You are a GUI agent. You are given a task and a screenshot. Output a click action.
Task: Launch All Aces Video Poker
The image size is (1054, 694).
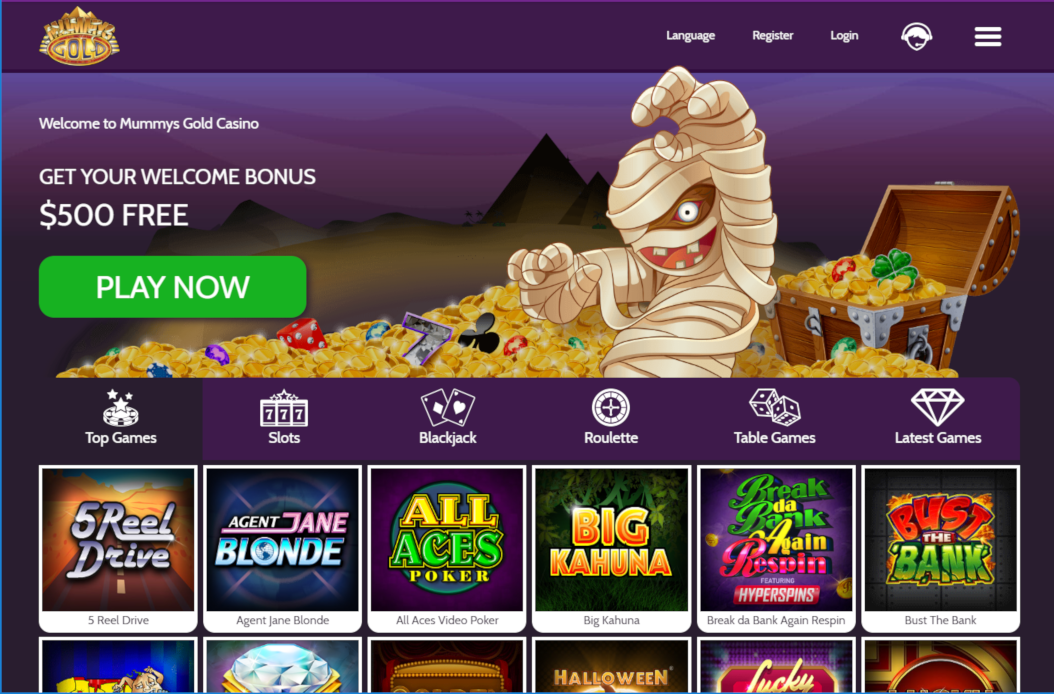(x=447, y=549)
